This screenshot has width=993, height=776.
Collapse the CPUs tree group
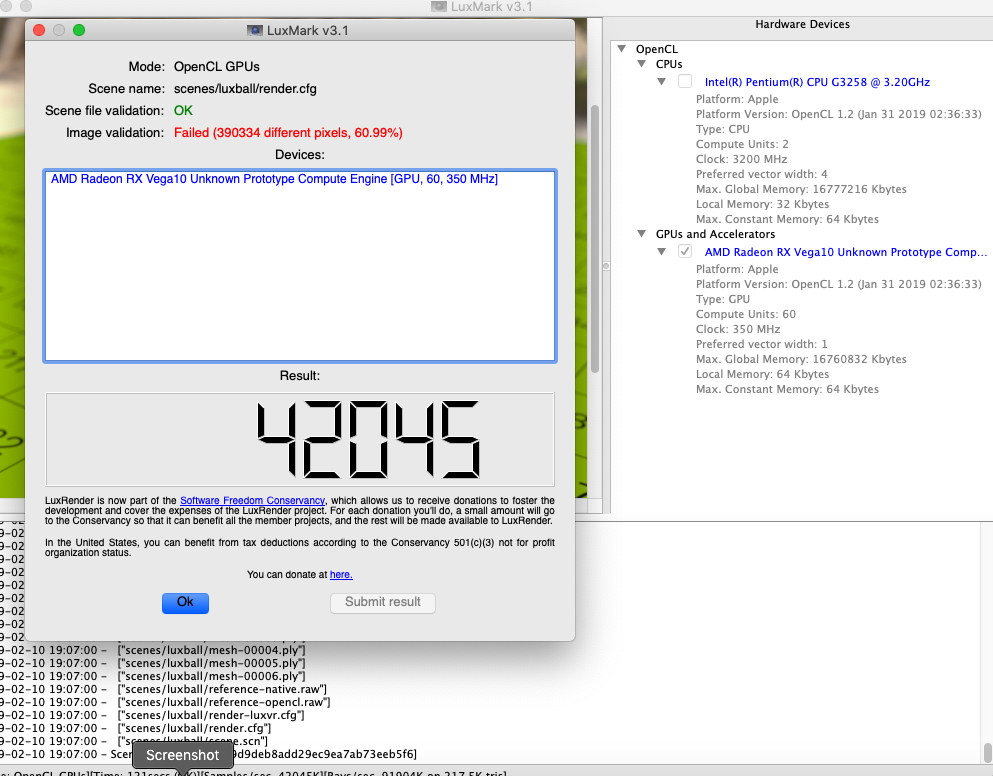(x=642, y=64)
